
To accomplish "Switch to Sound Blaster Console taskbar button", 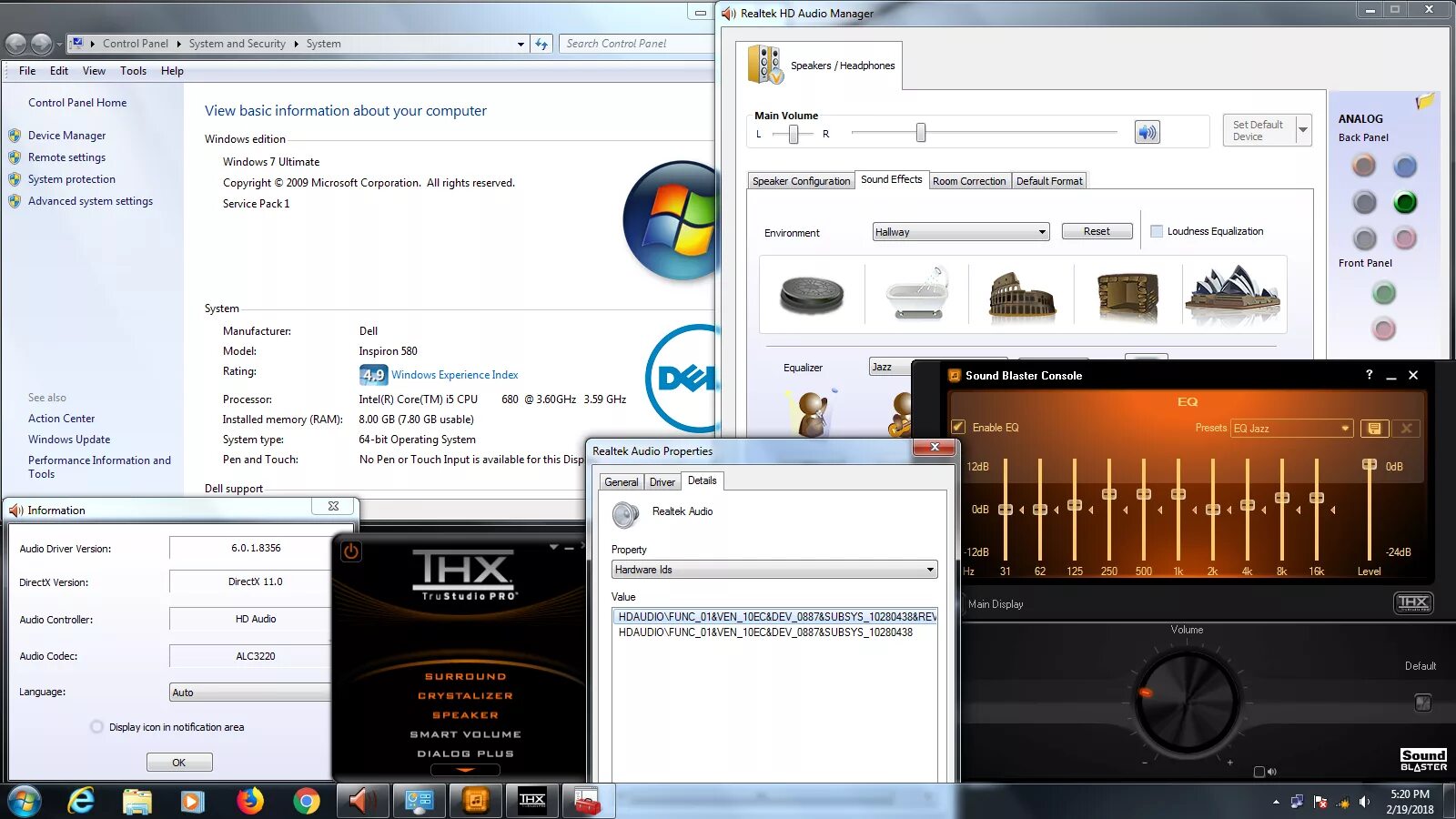I will 475,801.
